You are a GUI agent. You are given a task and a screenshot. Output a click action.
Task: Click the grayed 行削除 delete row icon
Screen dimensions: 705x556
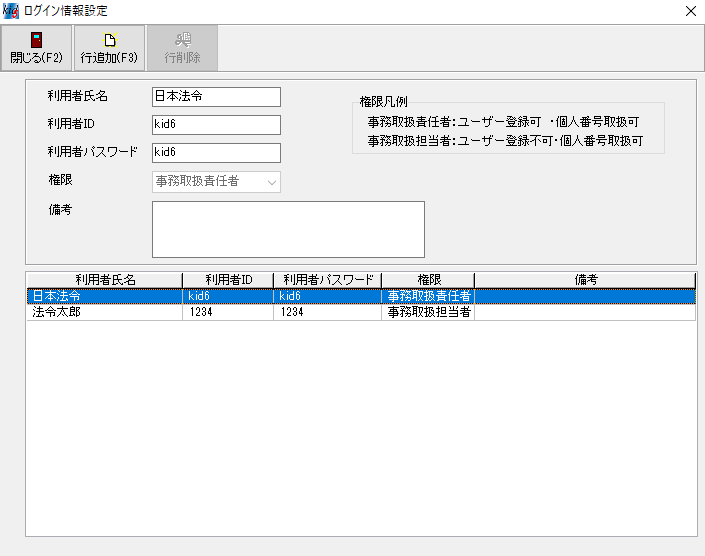(x=182, y=40)
